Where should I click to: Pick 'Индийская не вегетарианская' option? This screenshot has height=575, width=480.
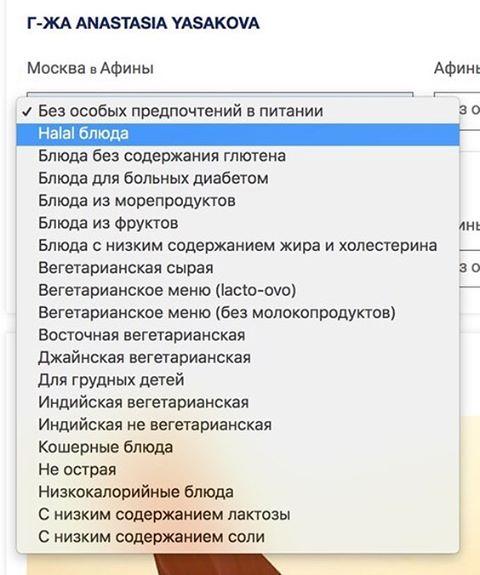pos(238,425)
